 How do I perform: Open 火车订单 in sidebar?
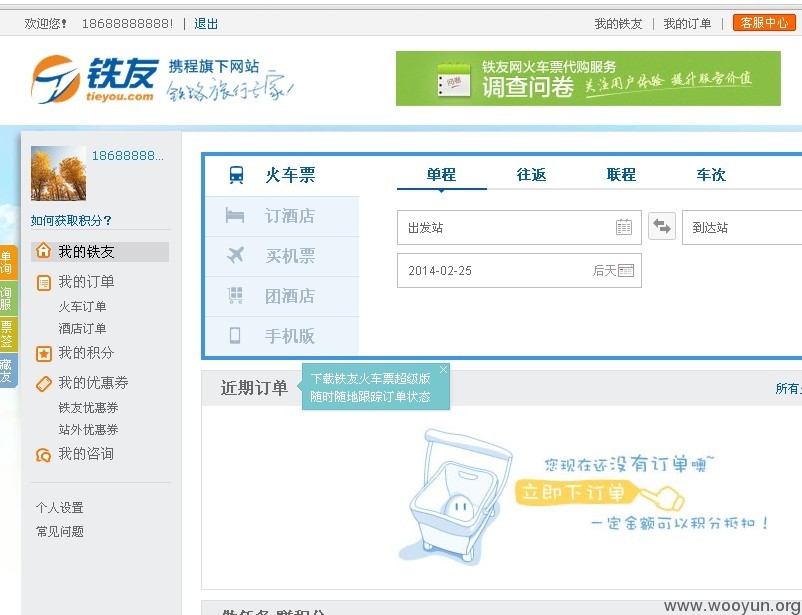click(82, 306)
